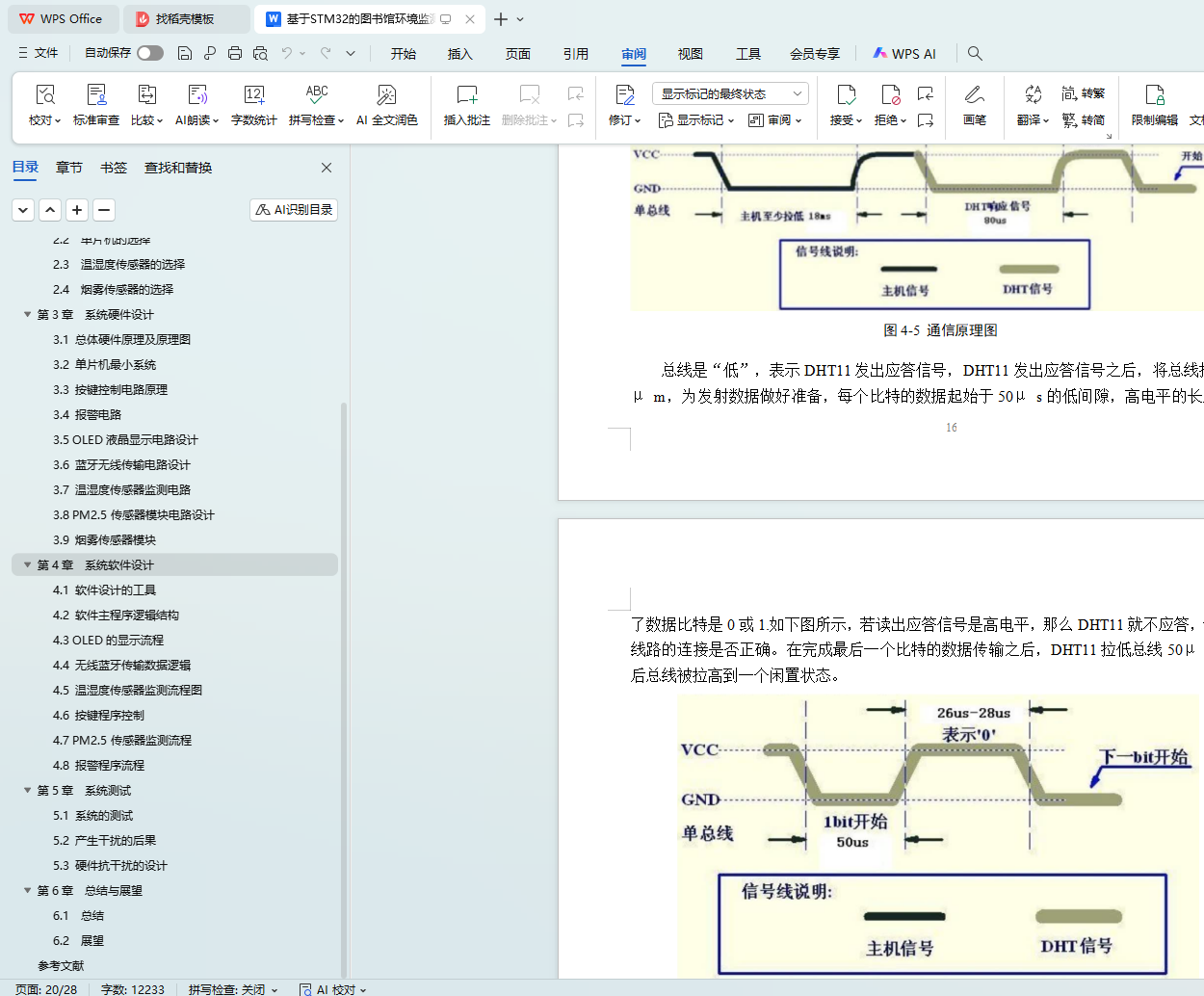Open the WPS AI tab
Screen dimensions: 1204x996
(903, 54)
